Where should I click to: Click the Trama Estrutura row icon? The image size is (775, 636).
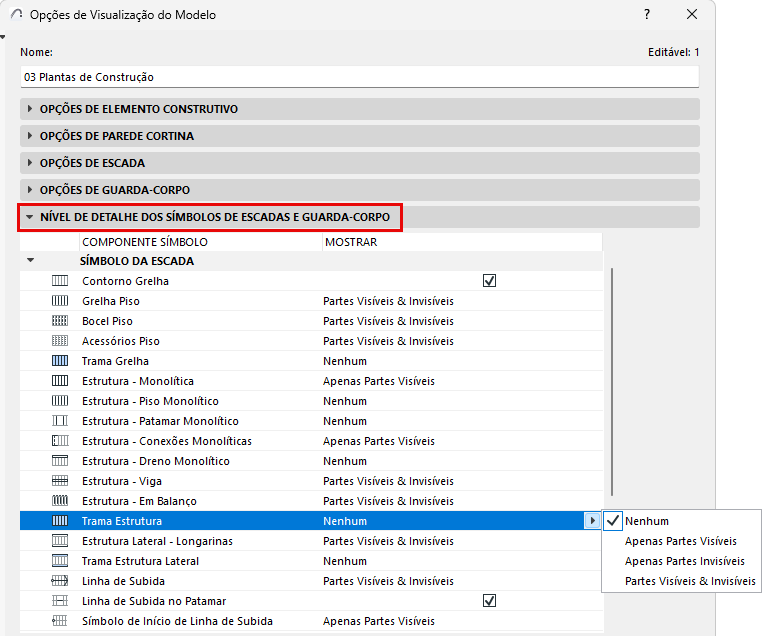click(60, 520)
